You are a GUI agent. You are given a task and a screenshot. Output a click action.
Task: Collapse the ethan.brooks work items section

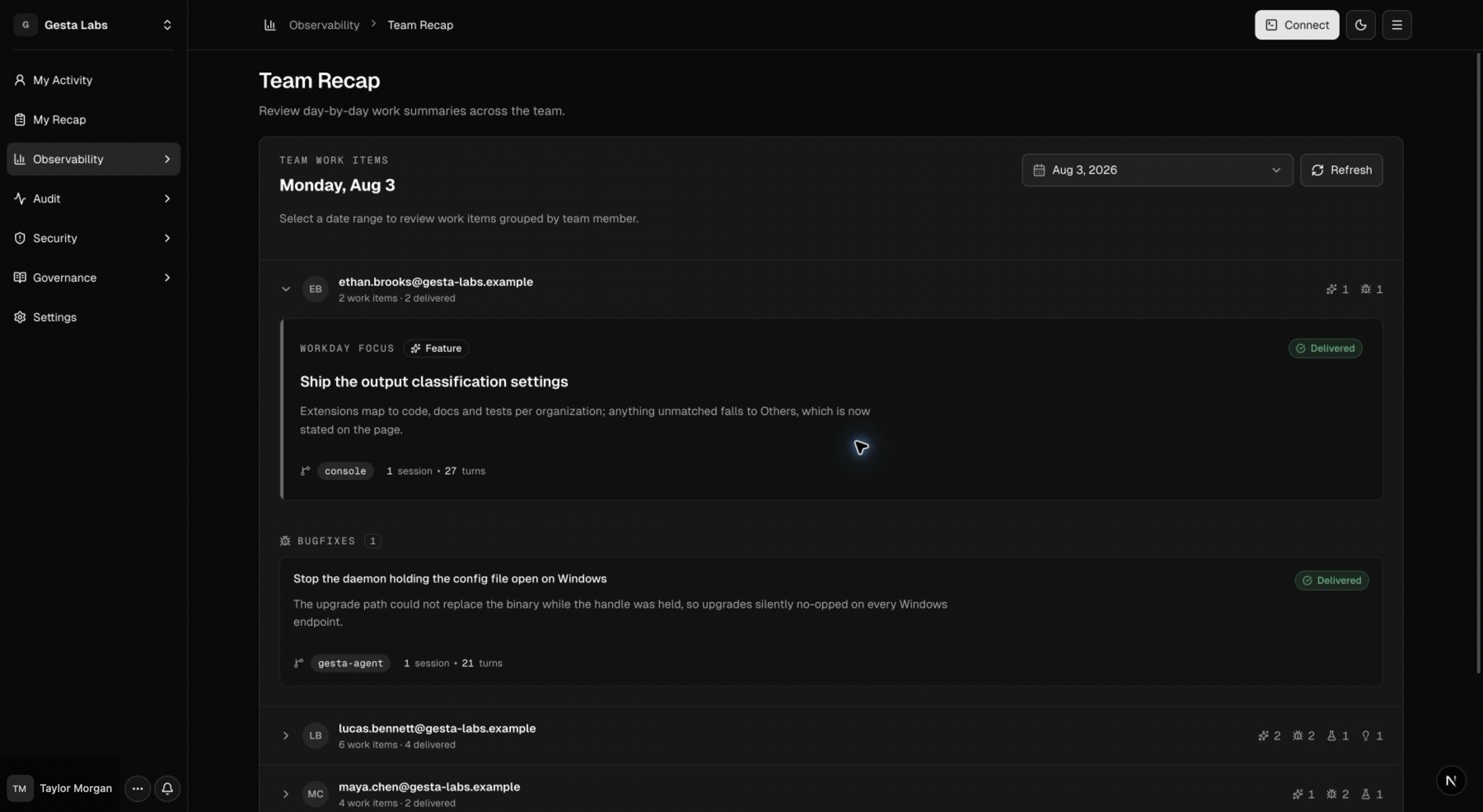286,289
